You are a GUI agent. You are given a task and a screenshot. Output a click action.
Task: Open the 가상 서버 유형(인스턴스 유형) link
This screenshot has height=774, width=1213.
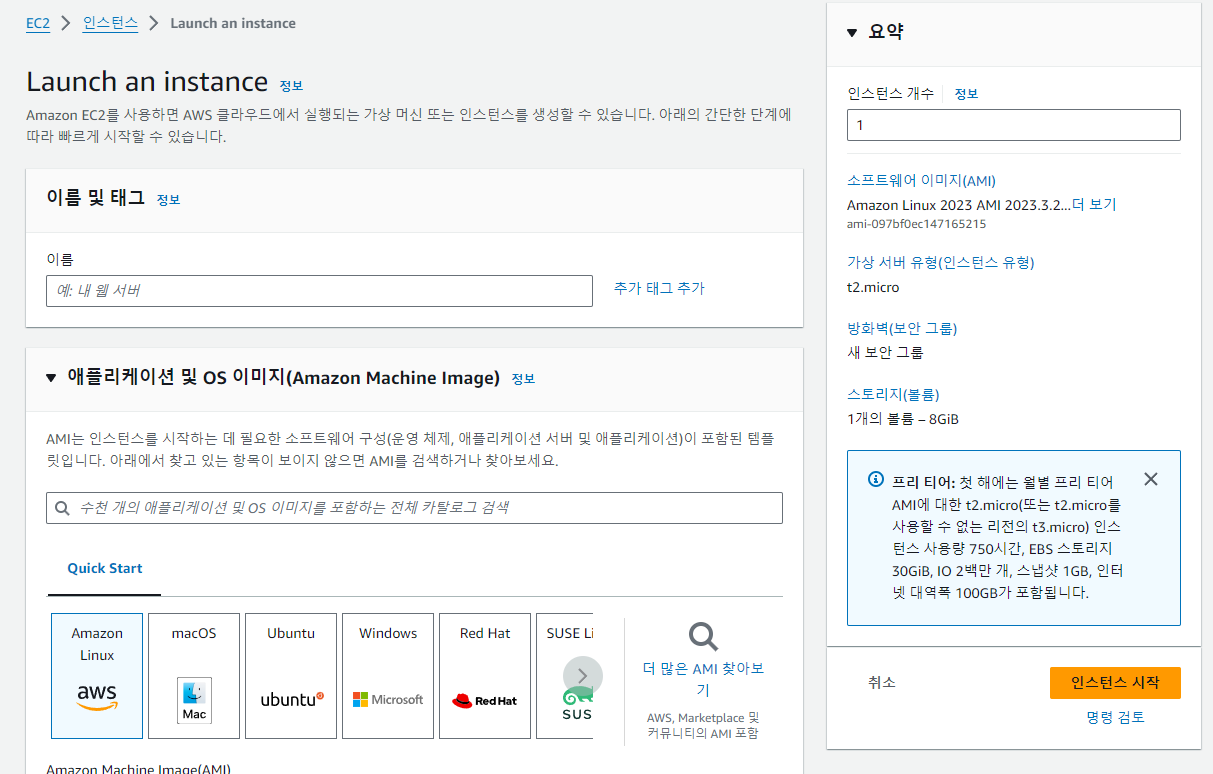(x=940, y=263)
